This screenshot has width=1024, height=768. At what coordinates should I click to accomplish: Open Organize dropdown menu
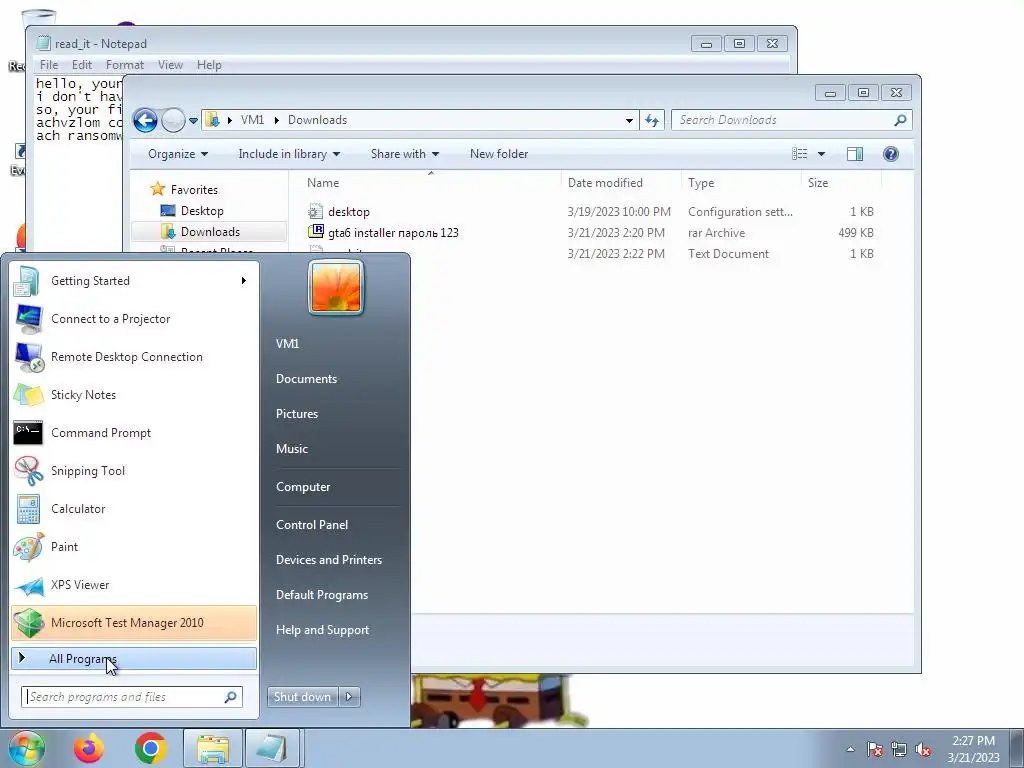pyautogui.click(x=178, y=154)
